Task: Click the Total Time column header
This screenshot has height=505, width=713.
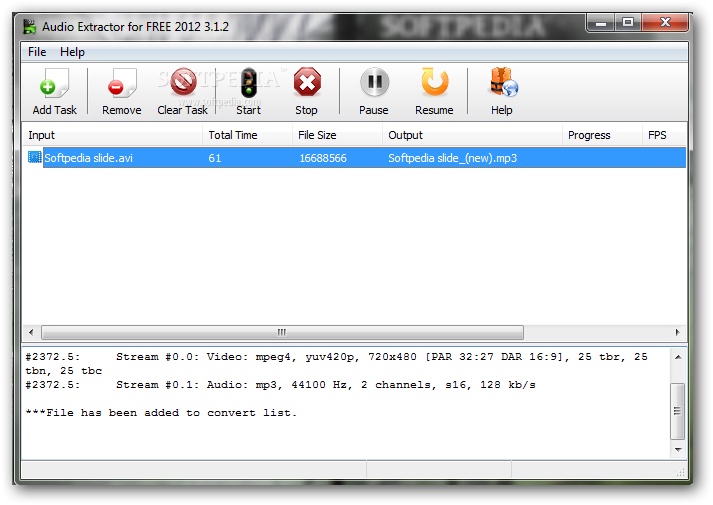Action: coord(247,135)
